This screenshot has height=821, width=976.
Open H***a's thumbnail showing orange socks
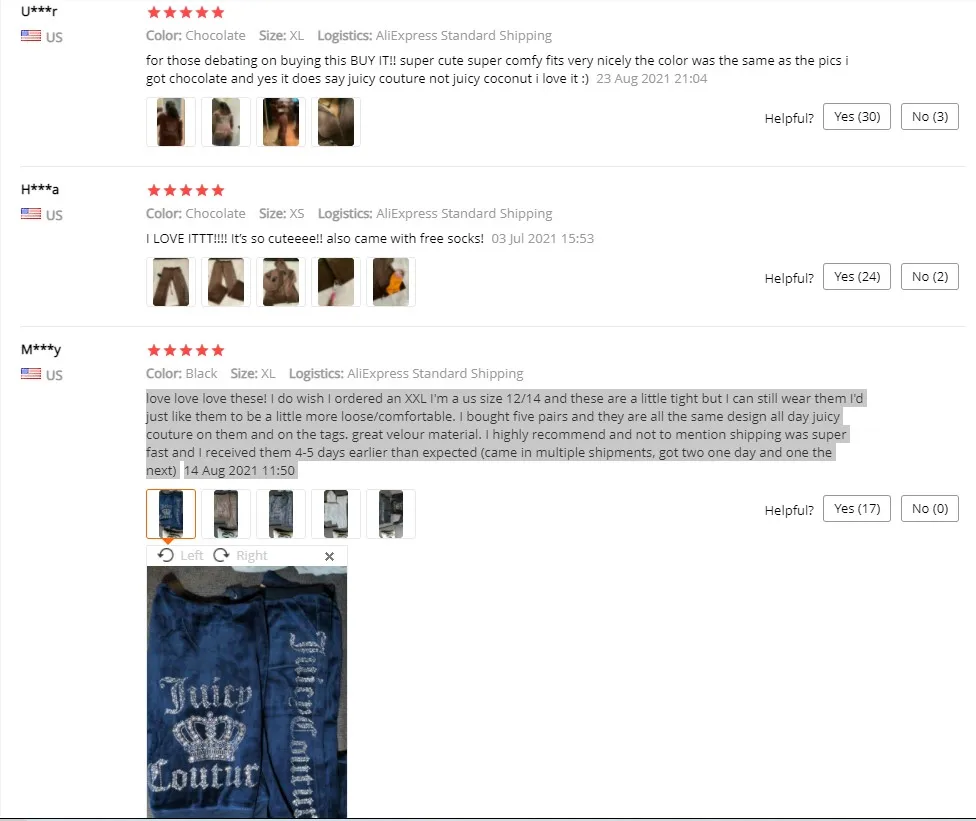tap(390, 282)
